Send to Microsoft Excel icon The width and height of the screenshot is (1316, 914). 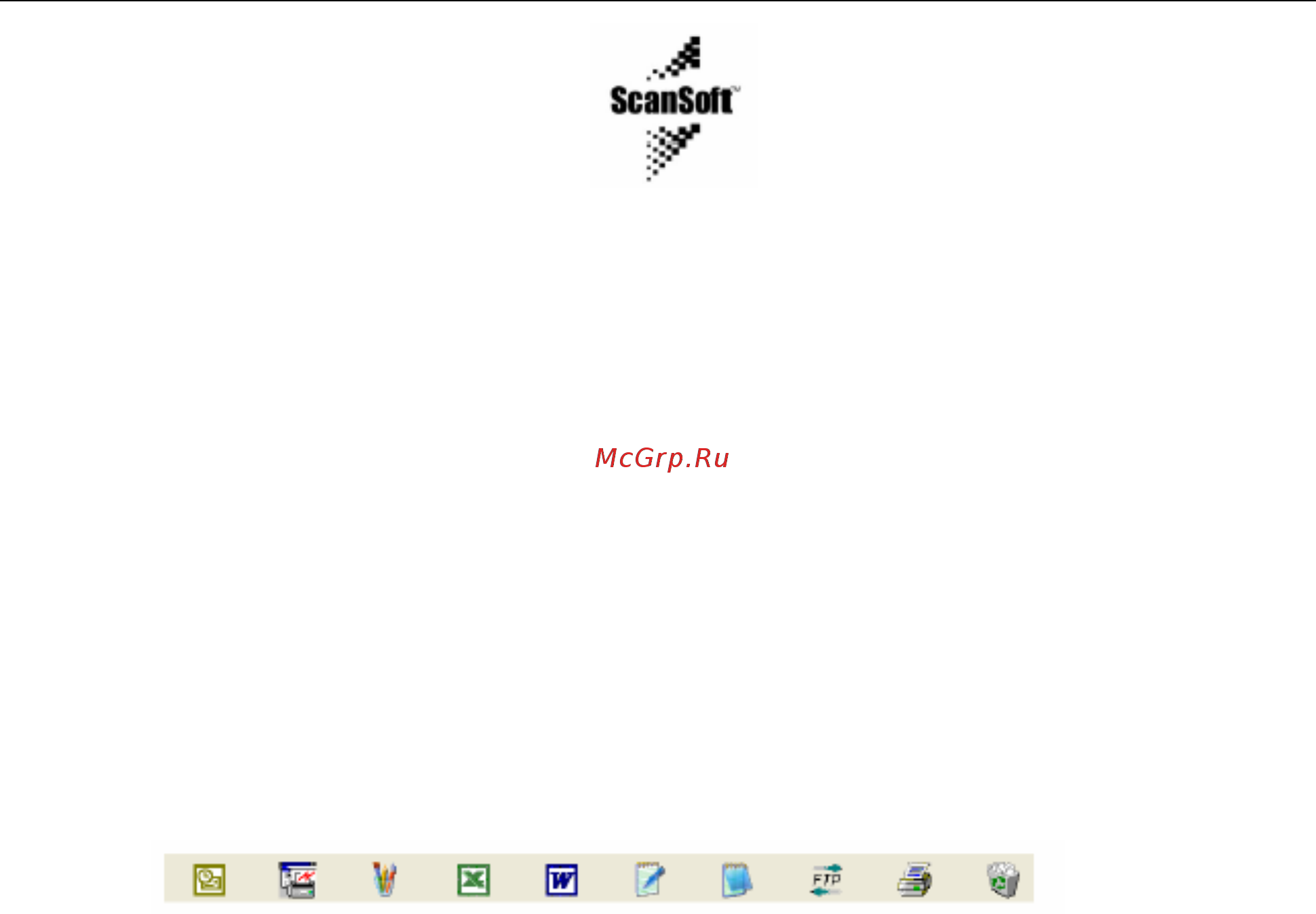(x=473, y=880)
